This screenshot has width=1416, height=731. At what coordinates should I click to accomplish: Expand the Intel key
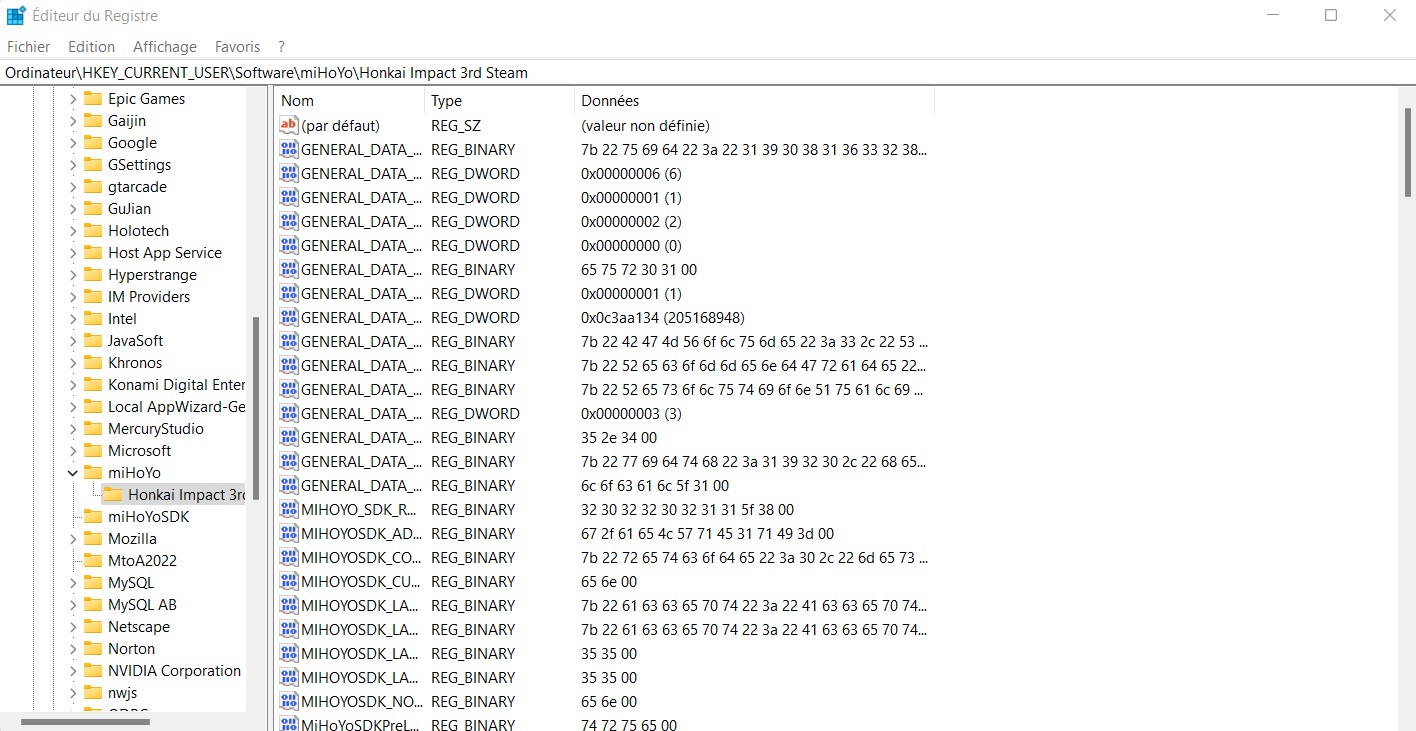point(73,319)
